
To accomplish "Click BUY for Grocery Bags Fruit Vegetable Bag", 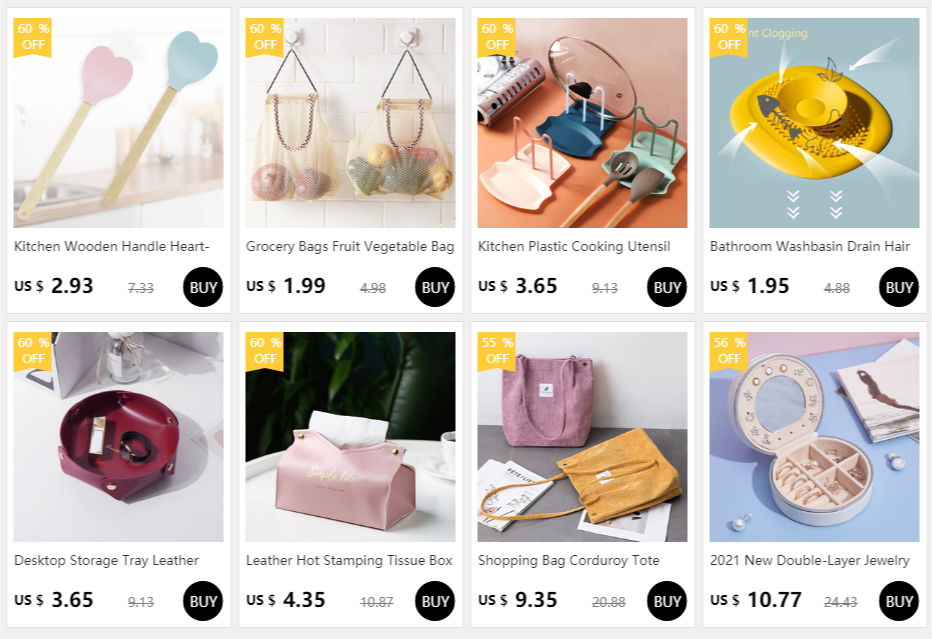I will [x=434, y=287].
